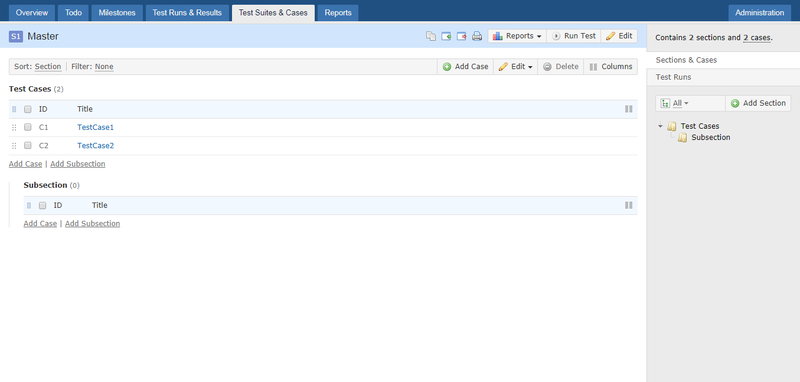
Task: Select Test Cases folder in tree
Action: click(699, 126)
